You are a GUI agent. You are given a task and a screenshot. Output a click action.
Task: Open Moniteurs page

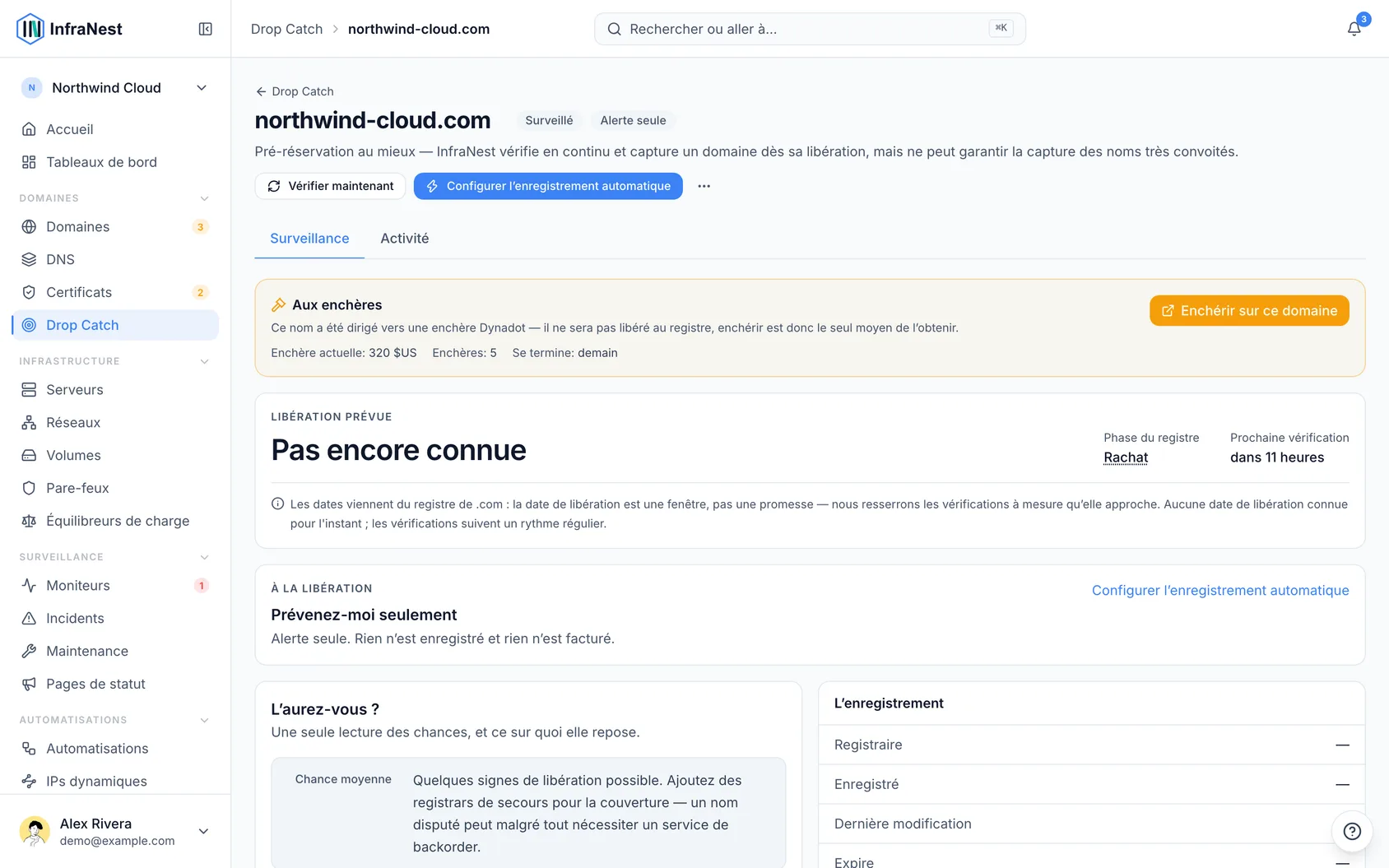pos(115,585)
